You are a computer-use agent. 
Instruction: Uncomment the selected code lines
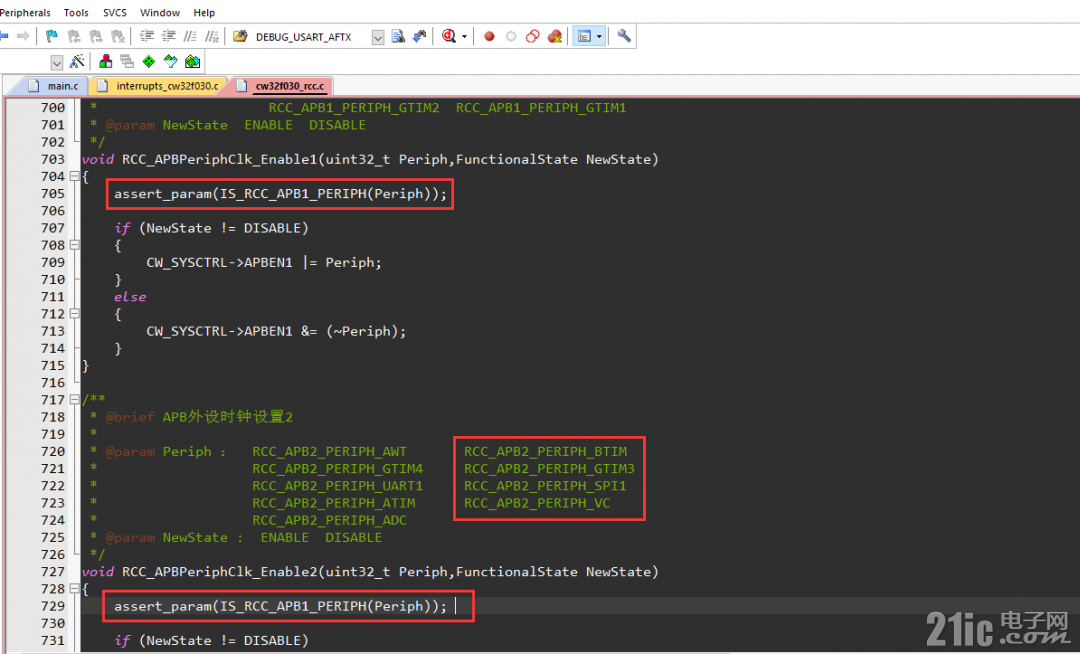pyautogui.click(x=212, y=36)
